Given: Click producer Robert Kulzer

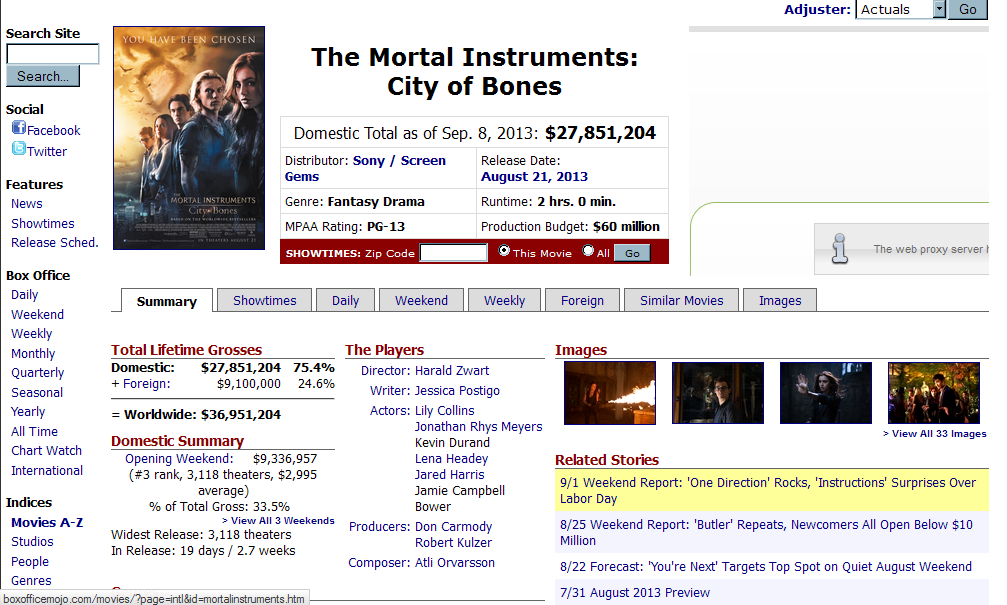Looking at the screenshot, I should [453, 543].
